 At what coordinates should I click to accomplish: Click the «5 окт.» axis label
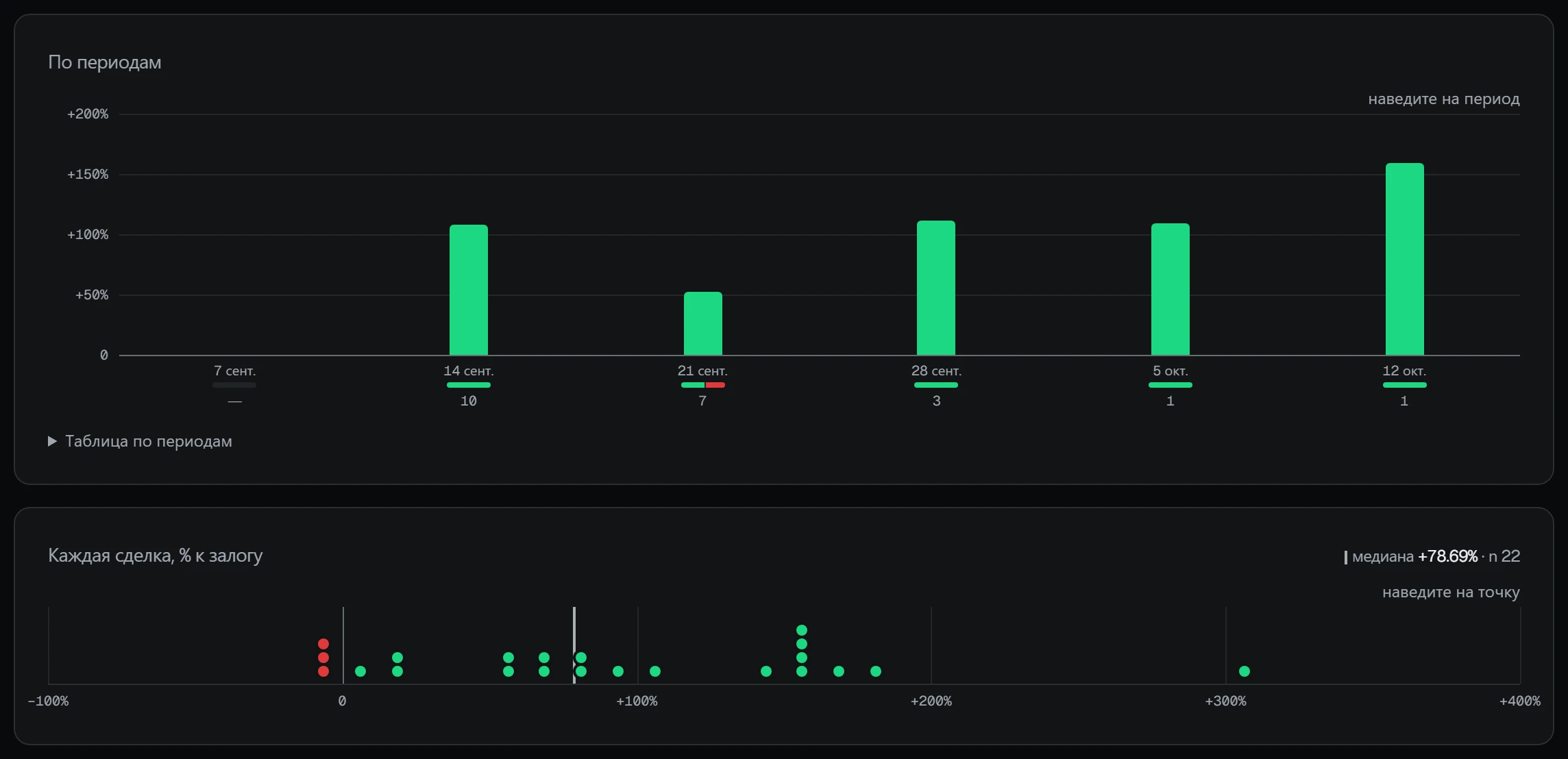tap(1171, 371)
